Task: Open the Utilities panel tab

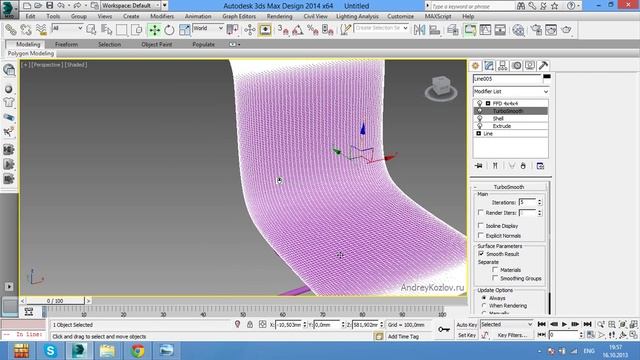Action: point(543,66)
